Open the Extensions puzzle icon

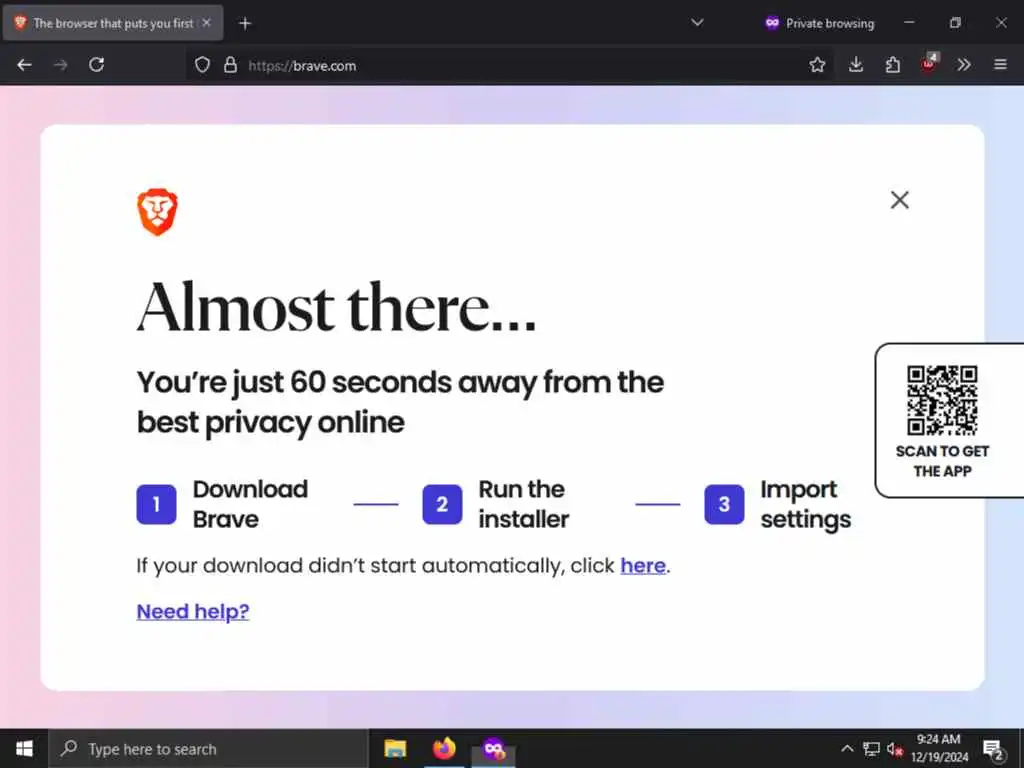coord(893,65)
